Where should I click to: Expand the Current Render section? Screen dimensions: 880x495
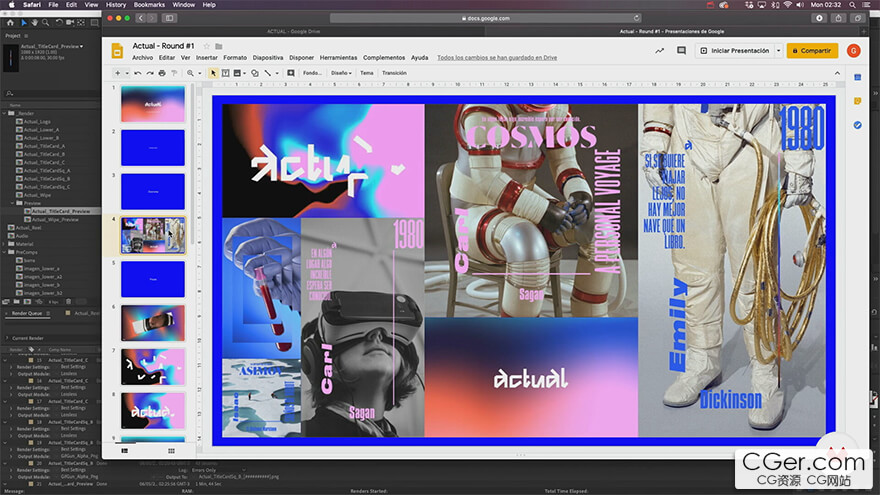tap(7, 338)
